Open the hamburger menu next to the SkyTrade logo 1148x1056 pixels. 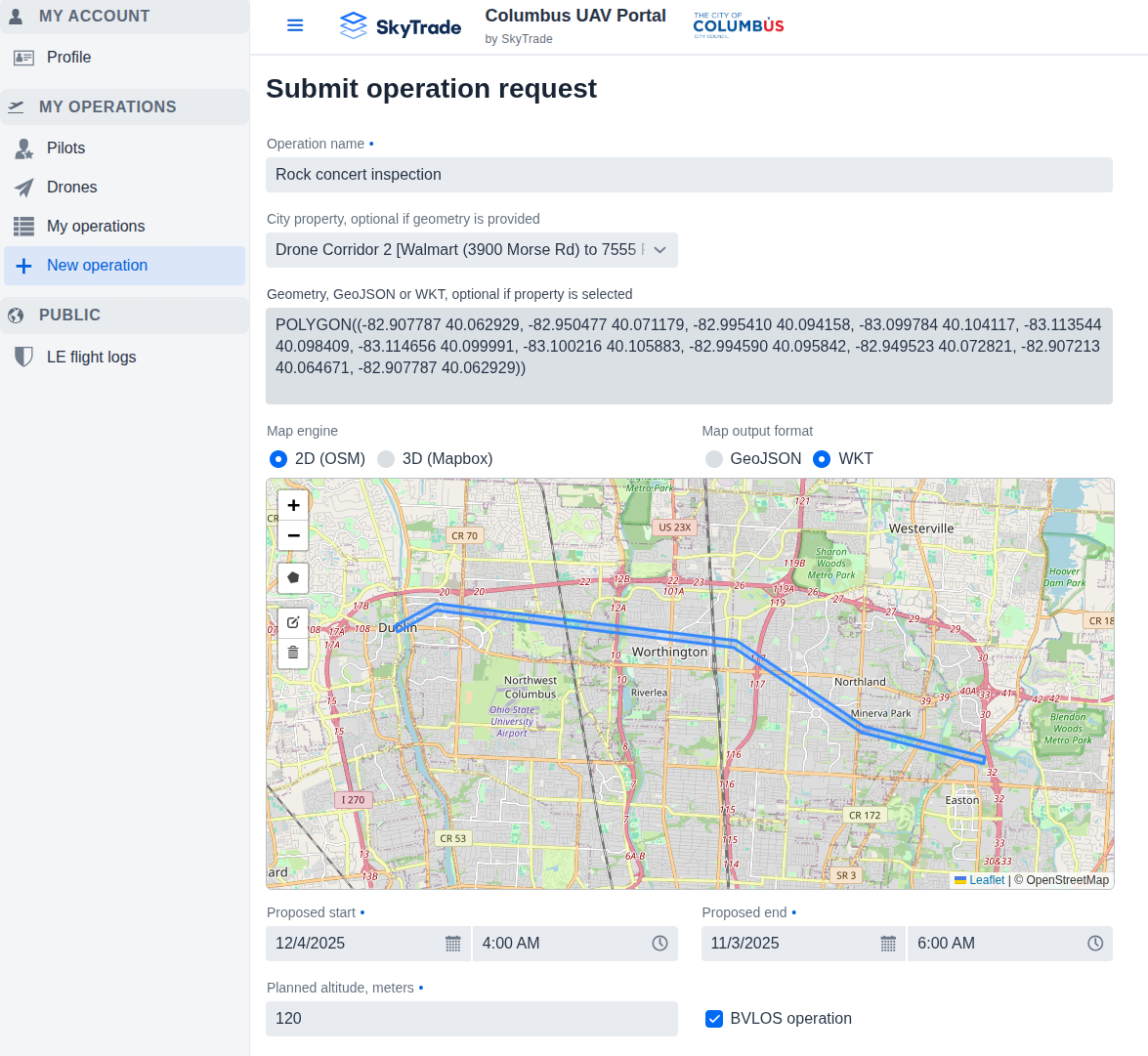pyautogui.click(x=295, y=25)
